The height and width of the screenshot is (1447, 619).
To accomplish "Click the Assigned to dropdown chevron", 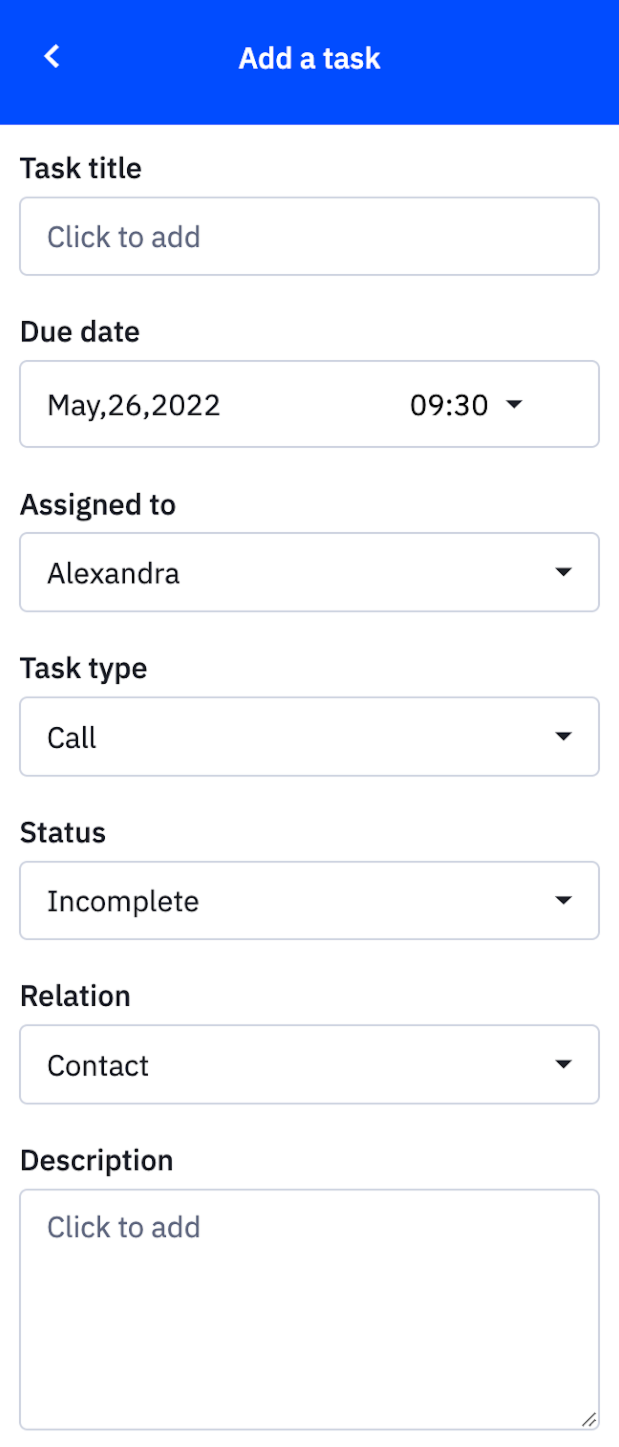I will [x=563, y=572].
